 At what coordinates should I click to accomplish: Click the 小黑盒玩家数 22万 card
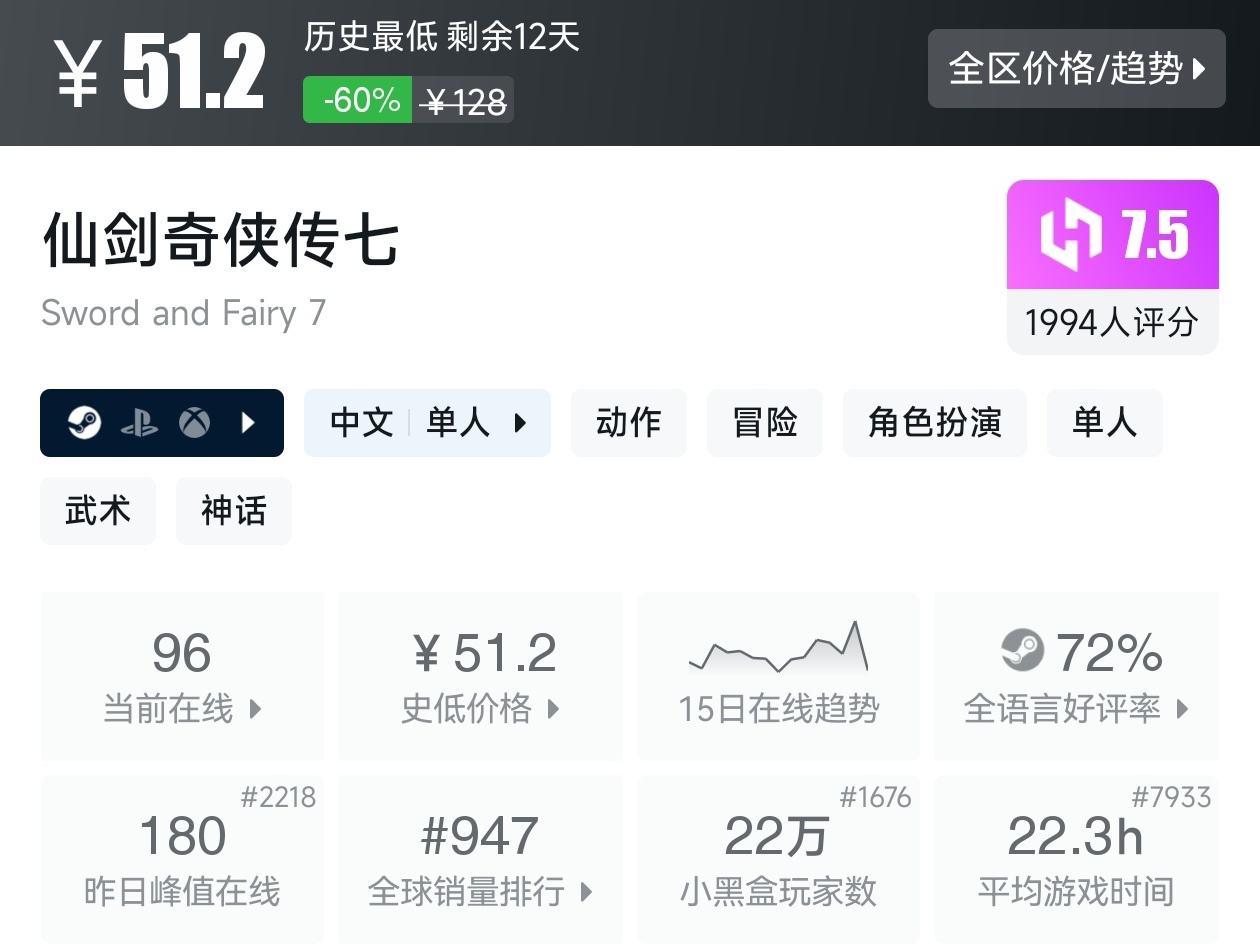point(778,859)
